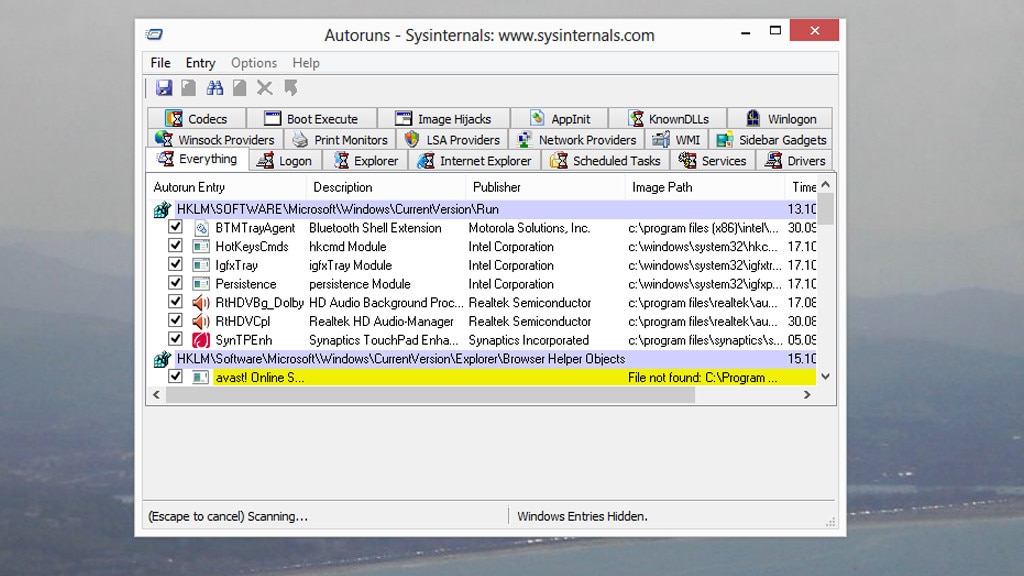Open the Options menu
Viewport: 1024px width, 576px height.
pyautogui.click(x=253, y=62)
